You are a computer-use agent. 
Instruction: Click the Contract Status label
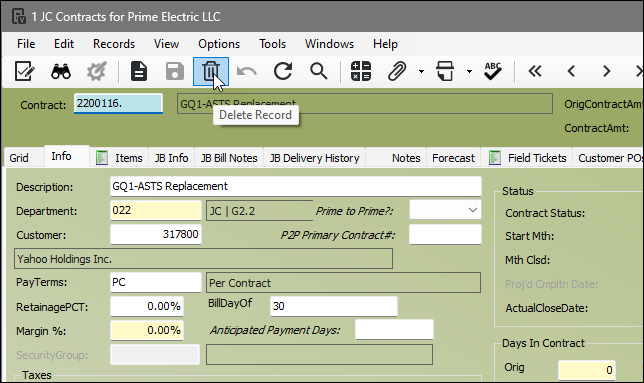point(545,213)
